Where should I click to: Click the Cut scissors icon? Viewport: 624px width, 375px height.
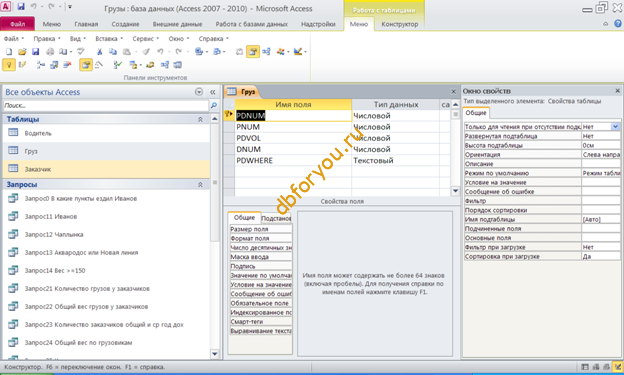[x=100, y=52]
